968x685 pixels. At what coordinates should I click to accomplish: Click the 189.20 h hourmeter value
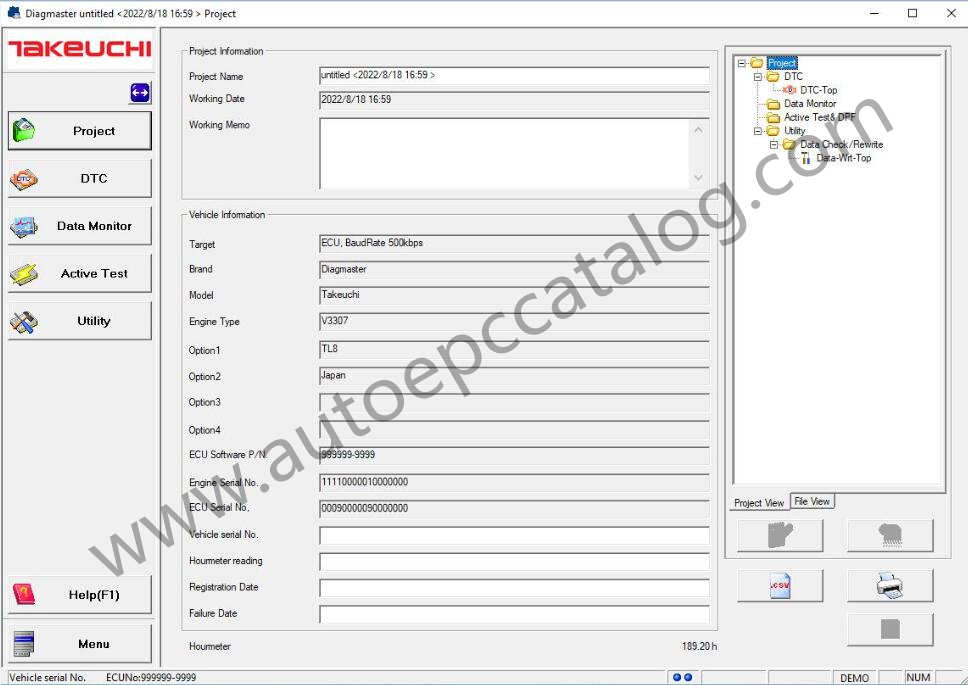tap(699, 646)
